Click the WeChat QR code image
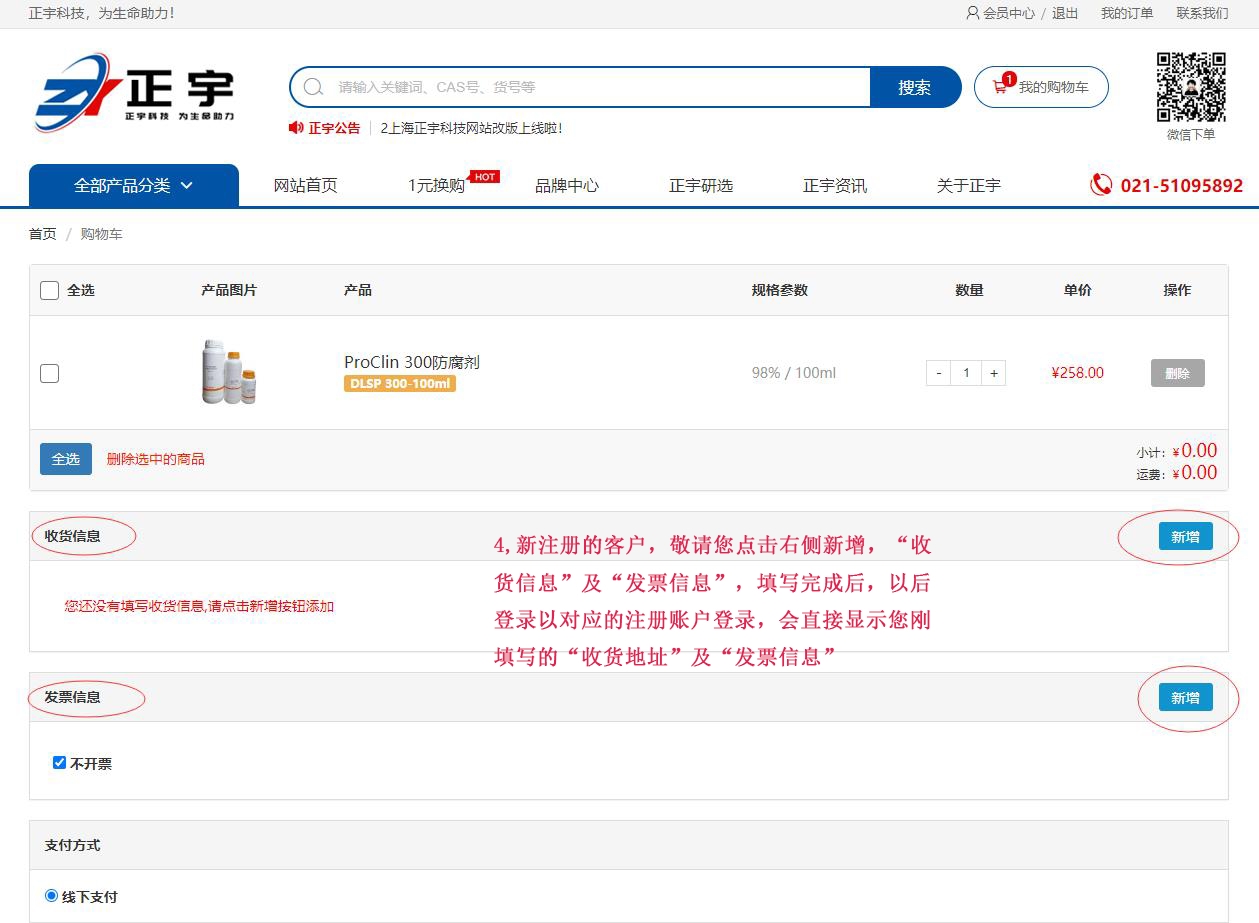Image resolution: width=1259 pixels, height=923 pixels. click(x=1191, y=87)
